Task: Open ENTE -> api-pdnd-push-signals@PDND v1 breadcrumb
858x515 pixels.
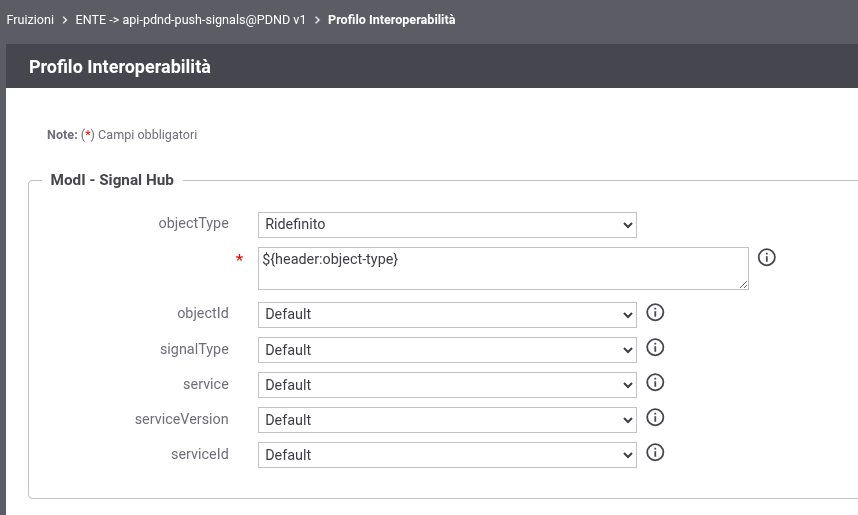Action: (190, 20)
